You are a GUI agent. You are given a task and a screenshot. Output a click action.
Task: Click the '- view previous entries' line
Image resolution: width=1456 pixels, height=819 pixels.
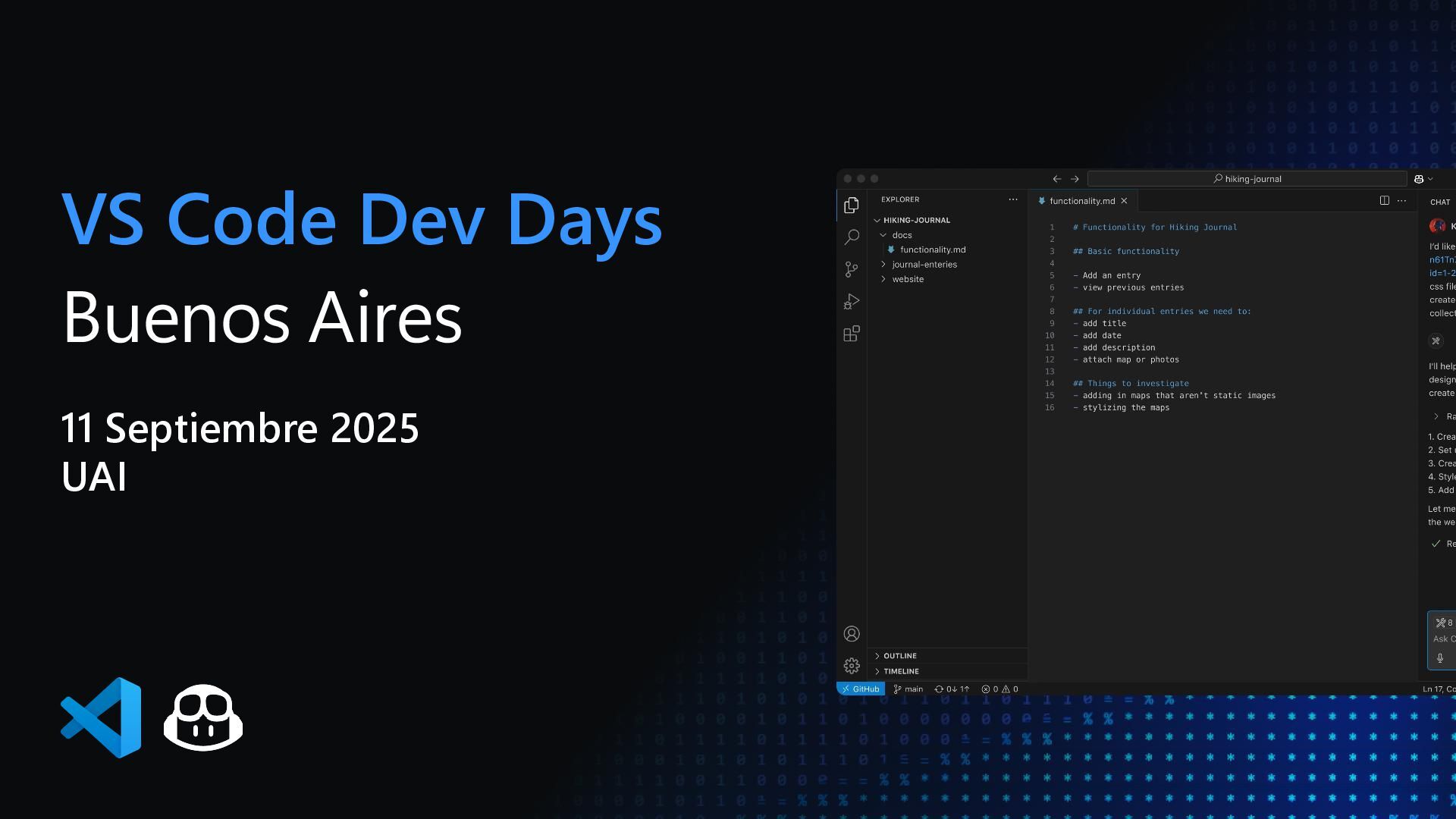click(1128, 287)
